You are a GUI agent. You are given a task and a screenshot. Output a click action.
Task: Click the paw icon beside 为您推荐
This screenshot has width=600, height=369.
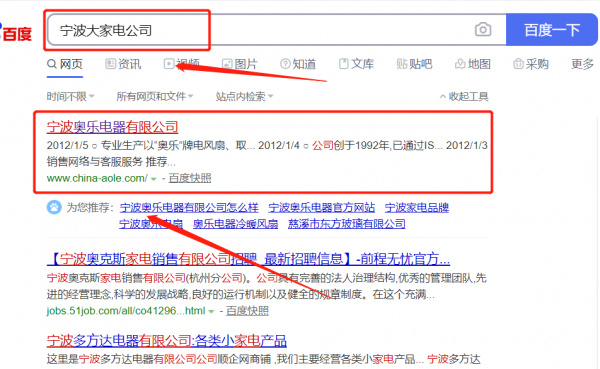pyautogui.click(x=54, y=207)
